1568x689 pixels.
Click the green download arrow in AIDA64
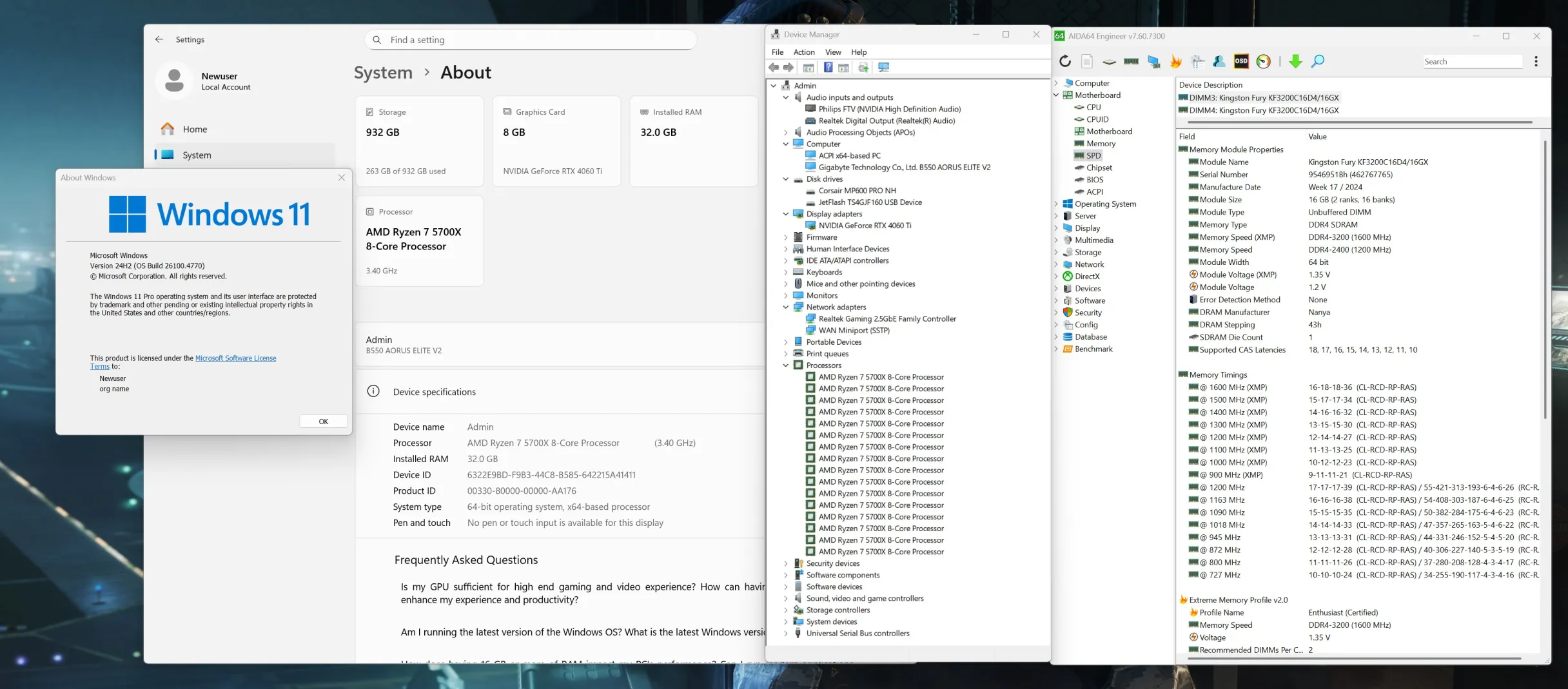click(1295, 61)
